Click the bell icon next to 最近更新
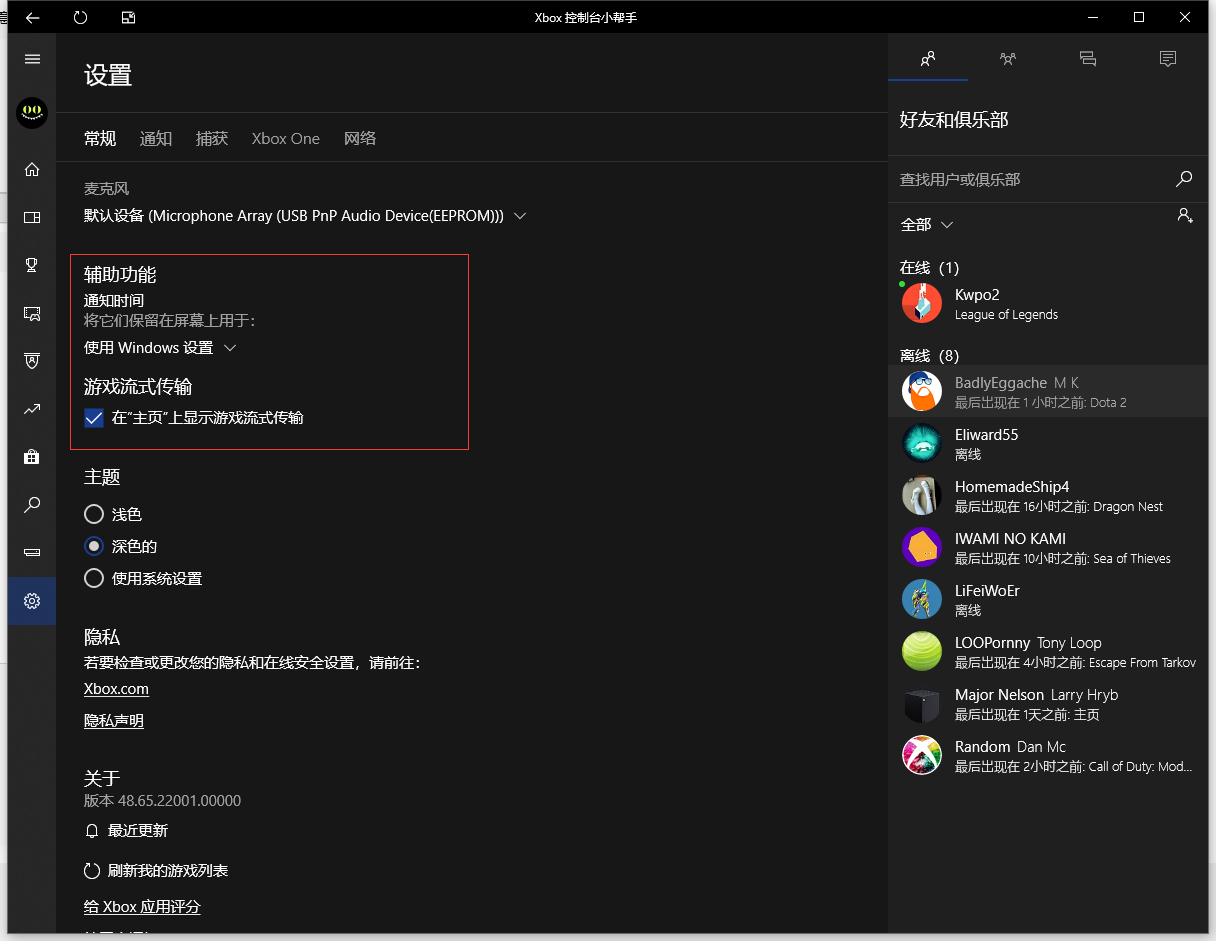The width and height of the screenshot is (1216, 941). pos(93,831)
